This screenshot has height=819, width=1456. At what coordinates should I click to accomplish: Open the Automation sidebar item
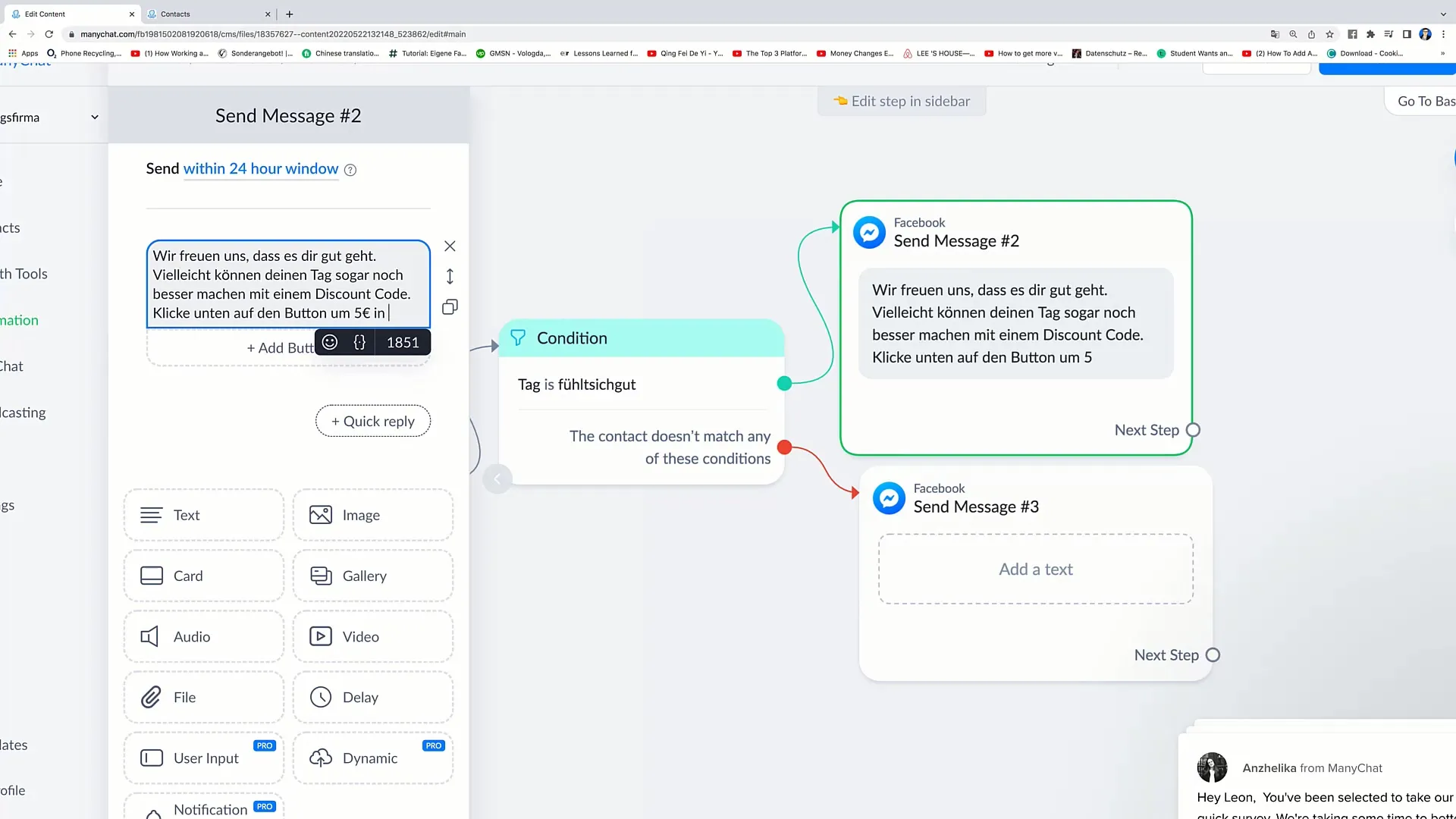[x=19, y=320]
